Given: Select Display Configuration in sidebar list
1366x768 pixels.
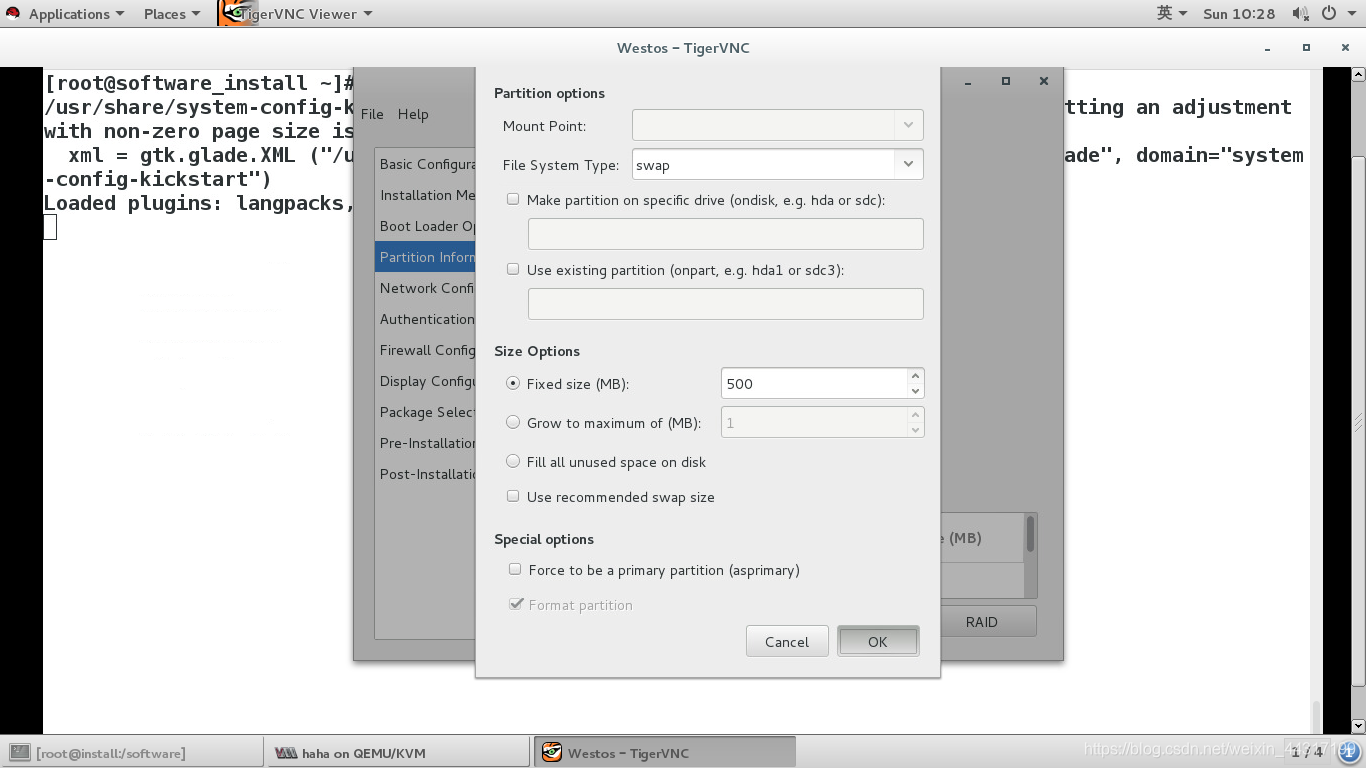Looking at the screenshot, I should (x=426, y=381).
